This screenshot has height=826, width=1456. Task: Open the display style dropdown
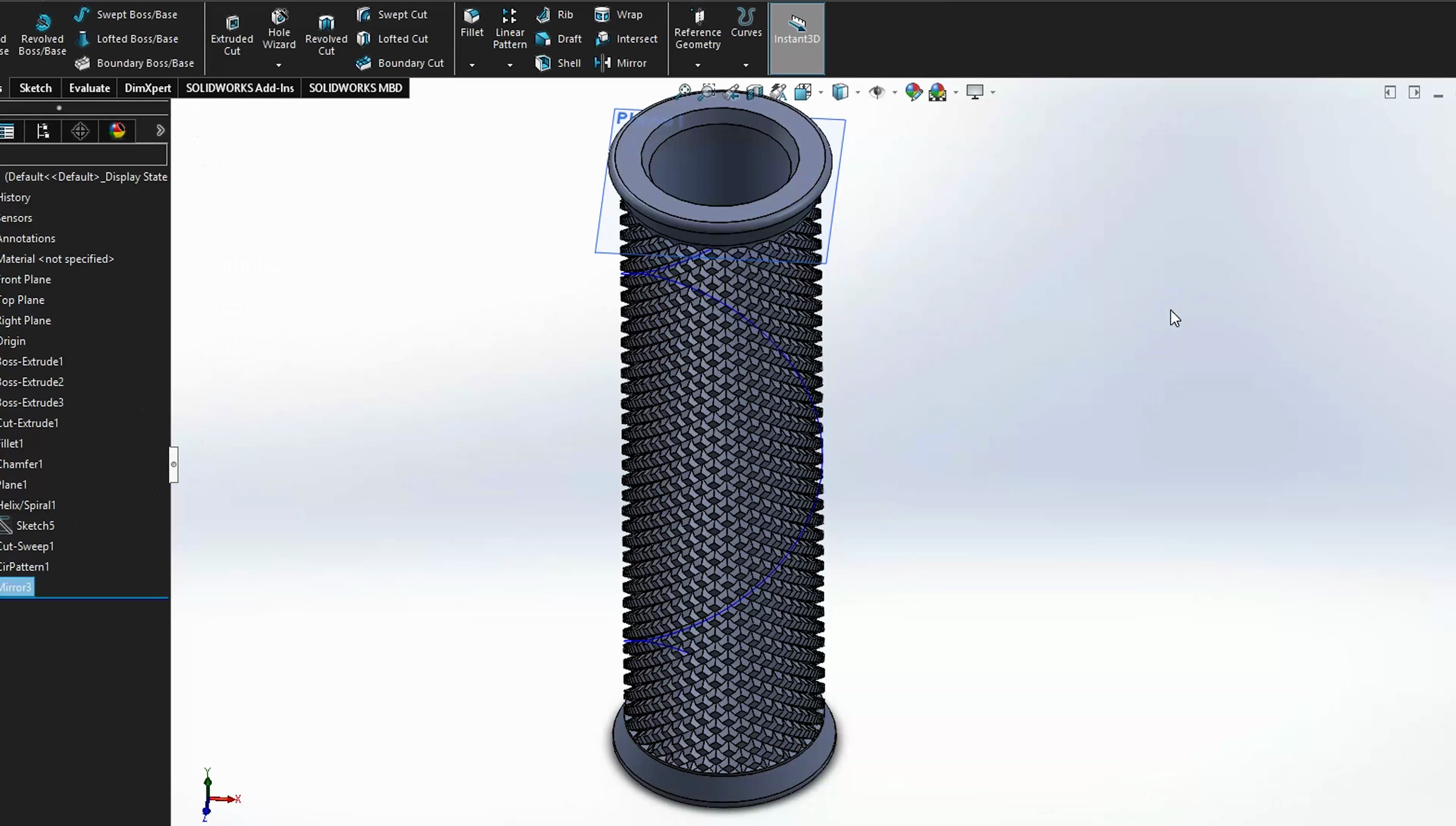pos(858,92)
